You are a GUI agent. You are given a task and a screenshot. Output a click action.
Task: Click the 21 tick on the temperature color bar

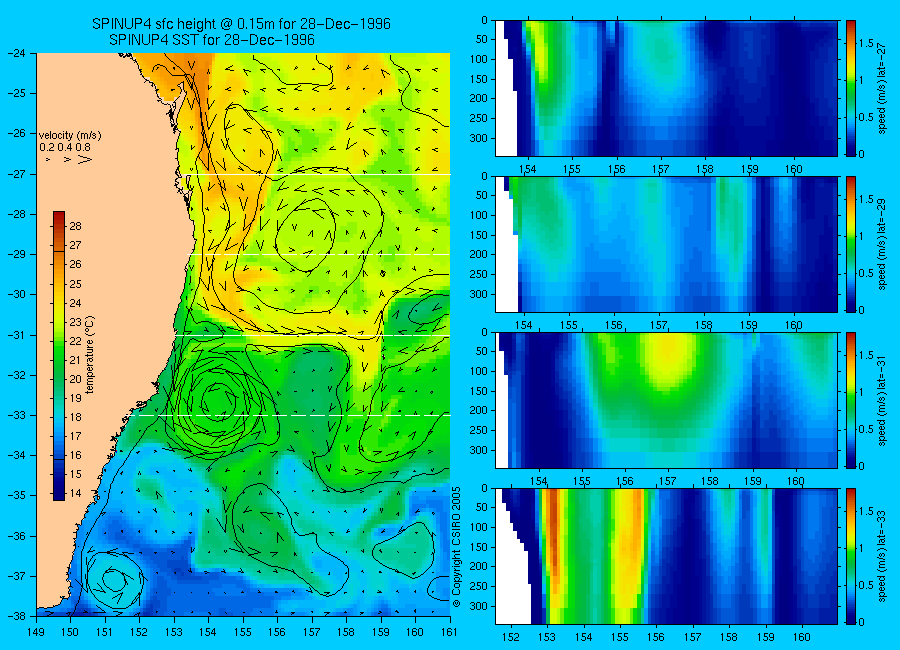coord(75,360)
